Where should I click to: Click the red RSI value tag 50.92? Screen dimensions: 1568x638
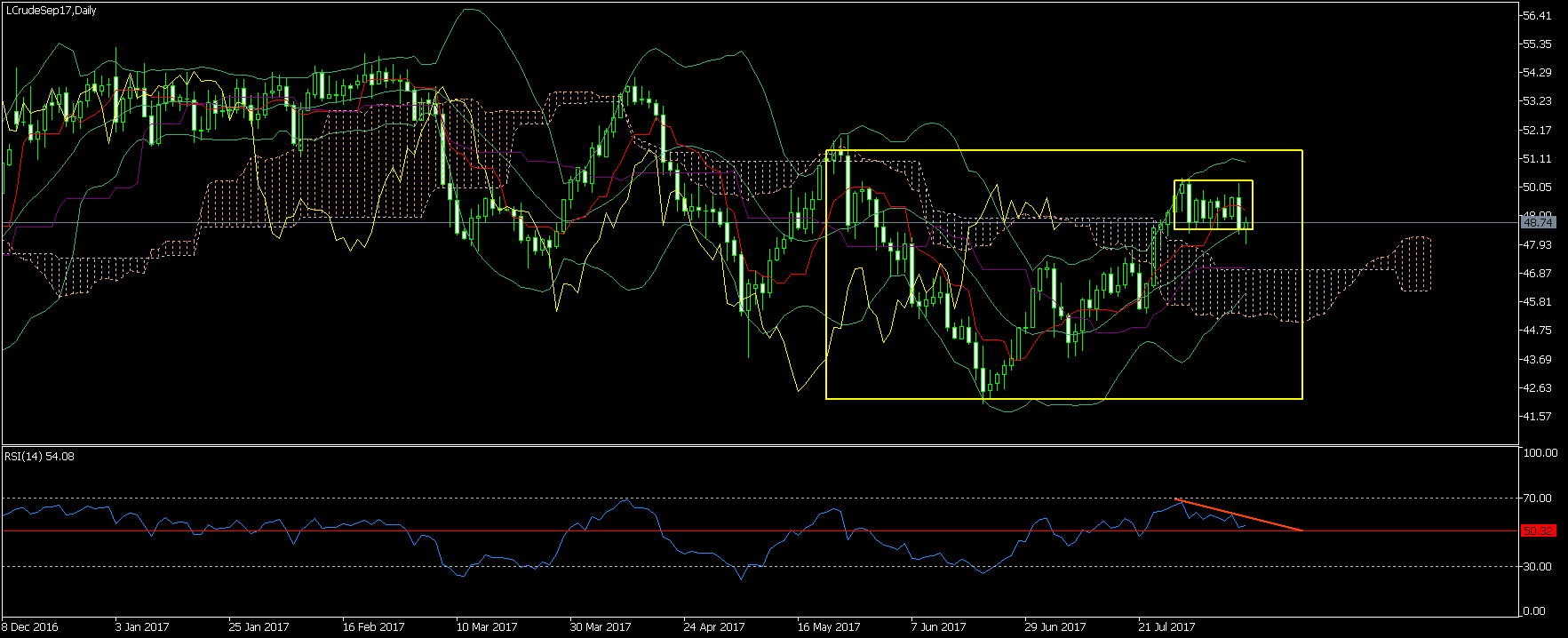[x=1538, y=530]
